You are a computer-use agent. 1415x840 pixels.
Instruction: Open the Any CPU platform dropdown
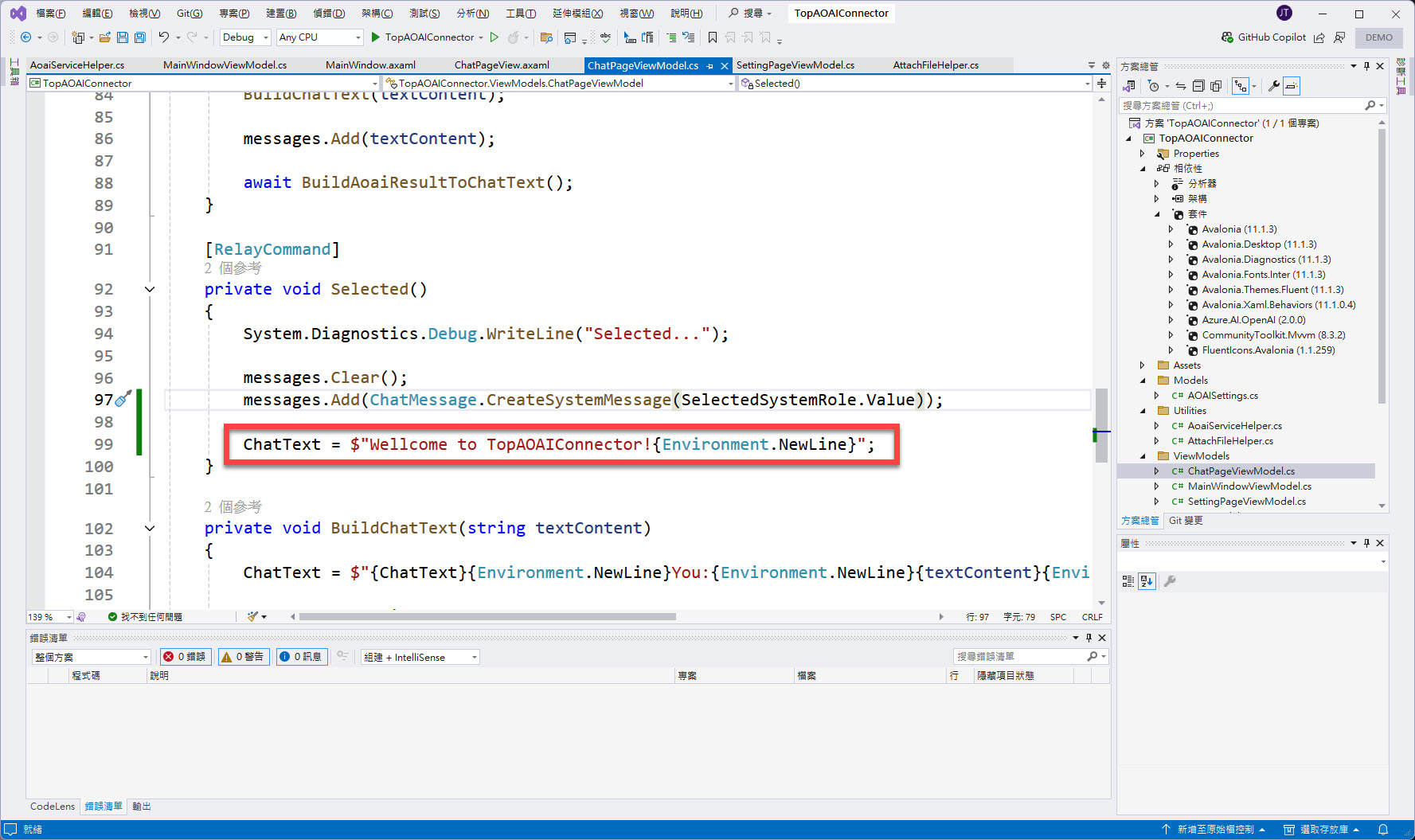click(x=319, y=37)
